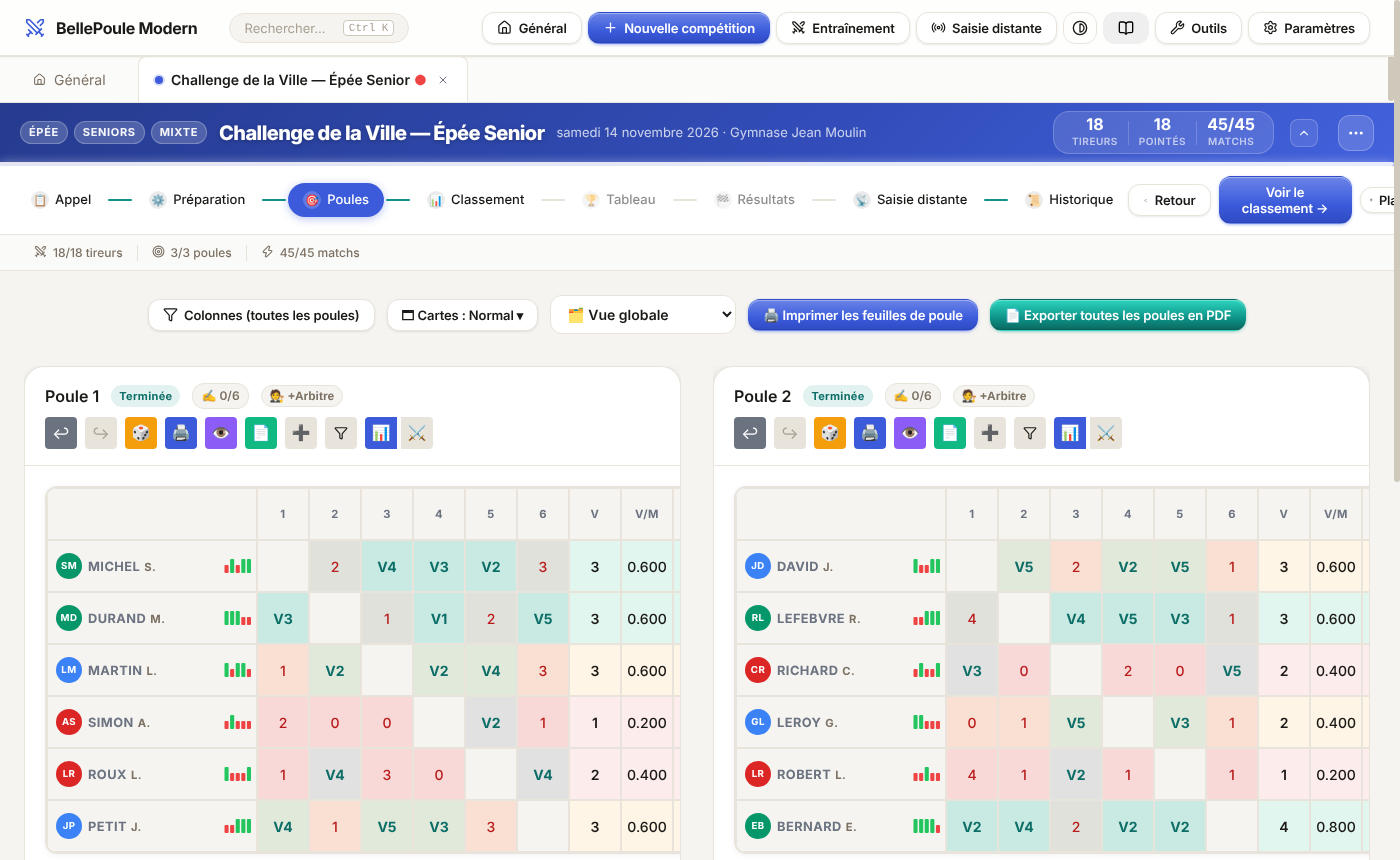1400x860 pixels.
Task: Click the Rechercher search field
Action: click(319, 28)
